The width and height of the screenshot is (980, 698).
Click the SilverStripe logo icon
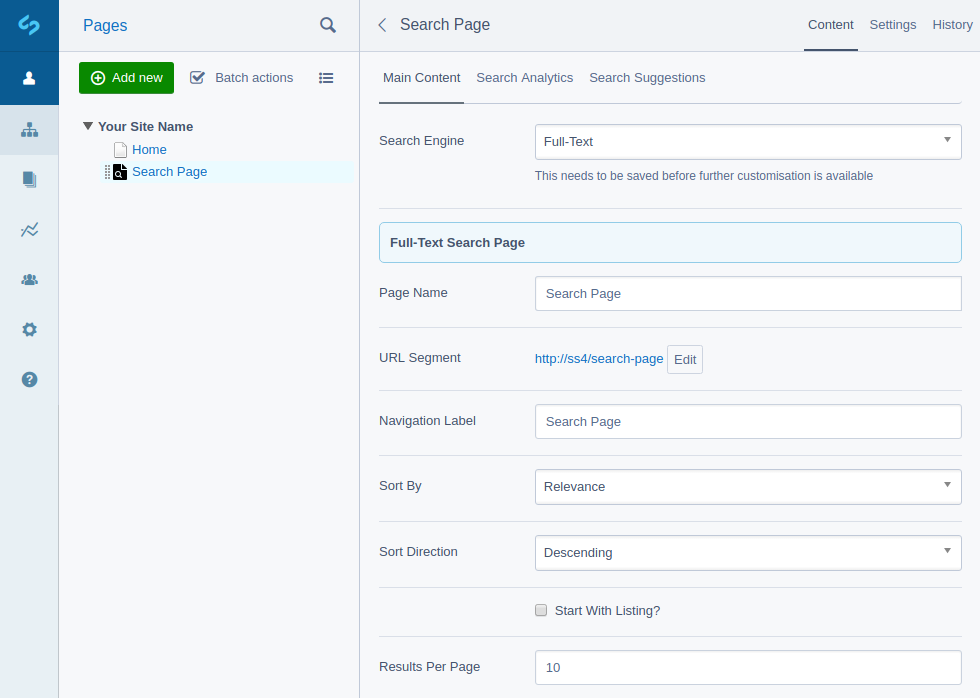click(29, 25)
